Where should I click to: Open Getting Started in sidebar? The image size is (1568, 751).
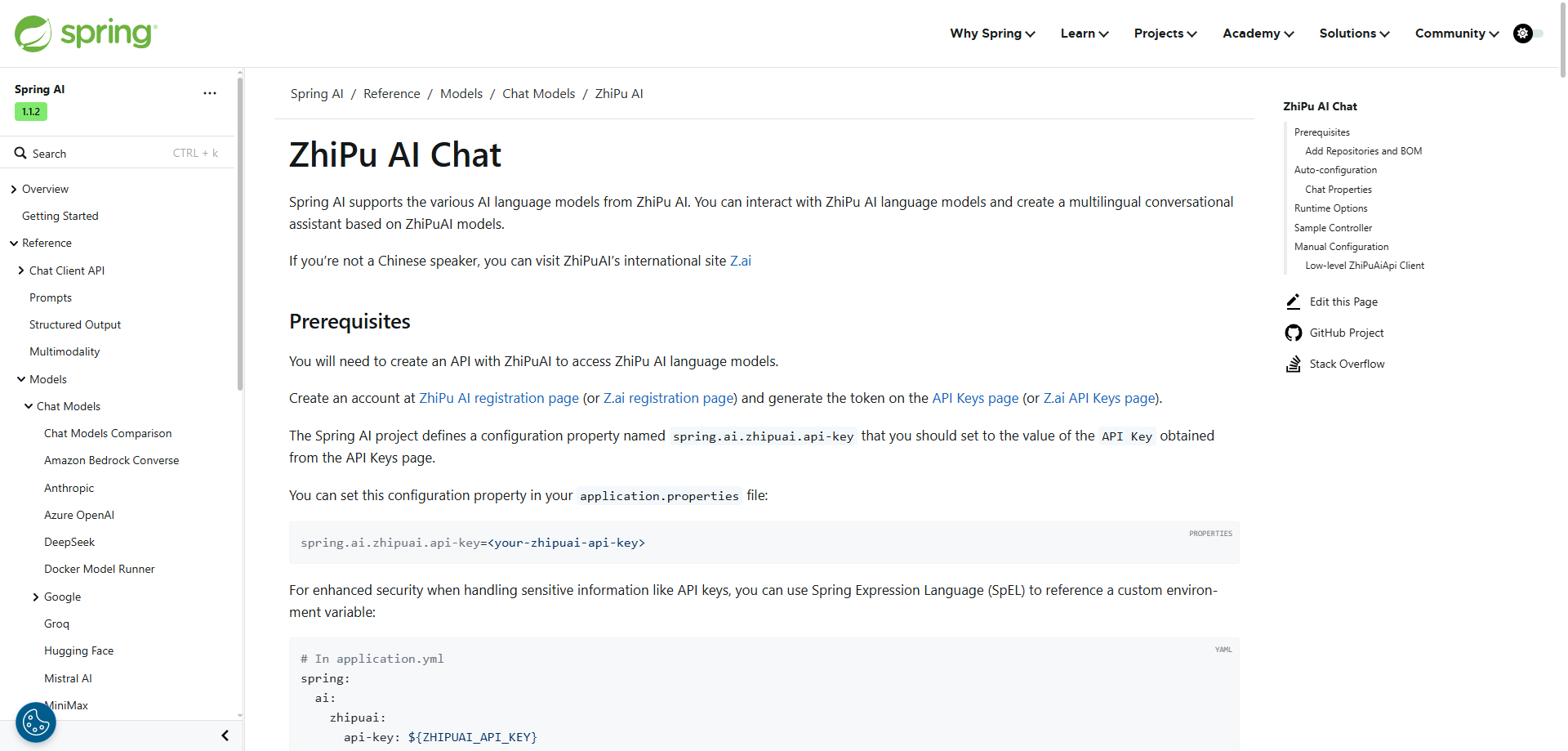tap(60, 216)
